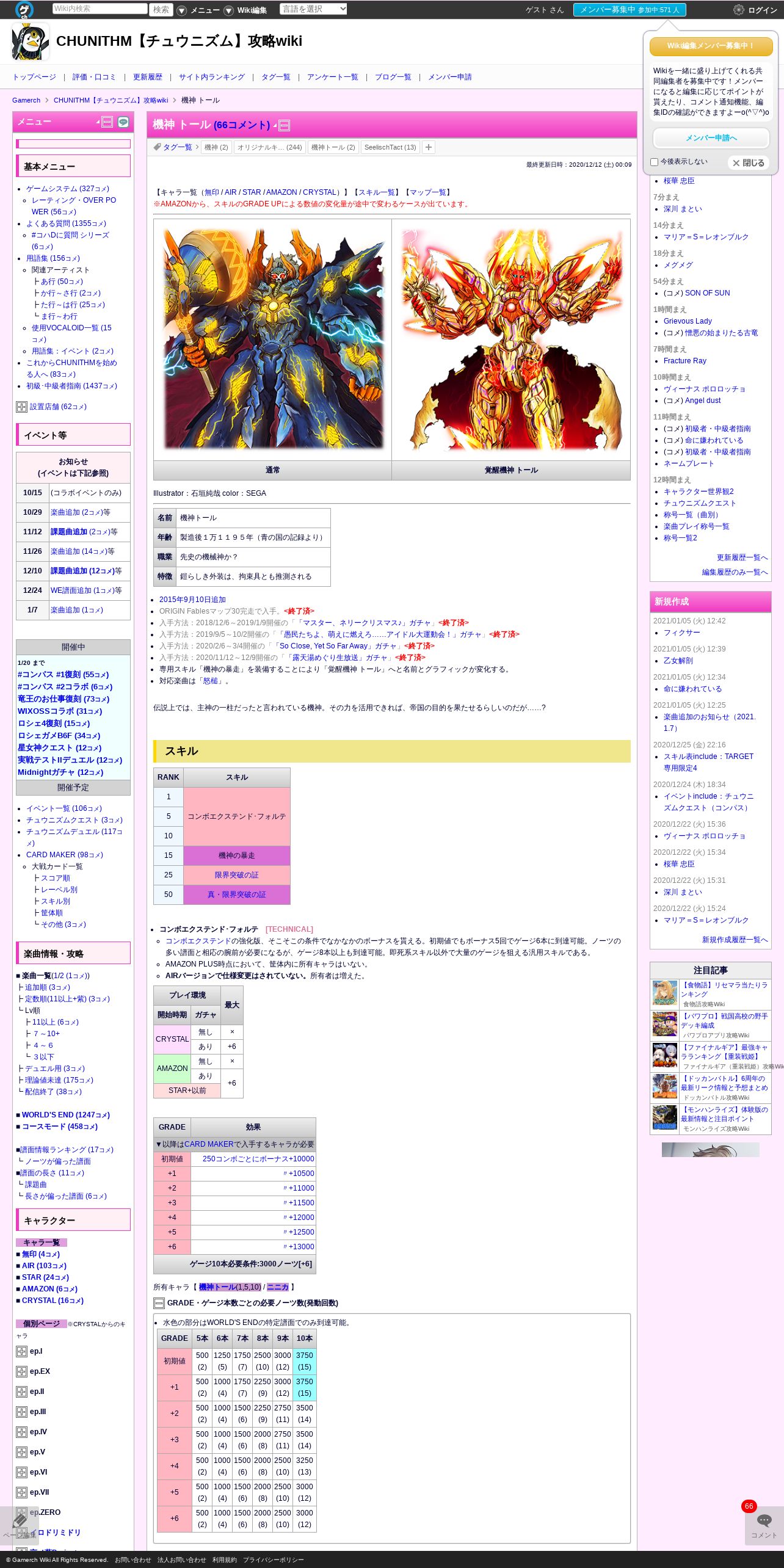Expand the ep.ZERO character list
This screenshot has height=1568, width=784.
(x=21, y=1512)
